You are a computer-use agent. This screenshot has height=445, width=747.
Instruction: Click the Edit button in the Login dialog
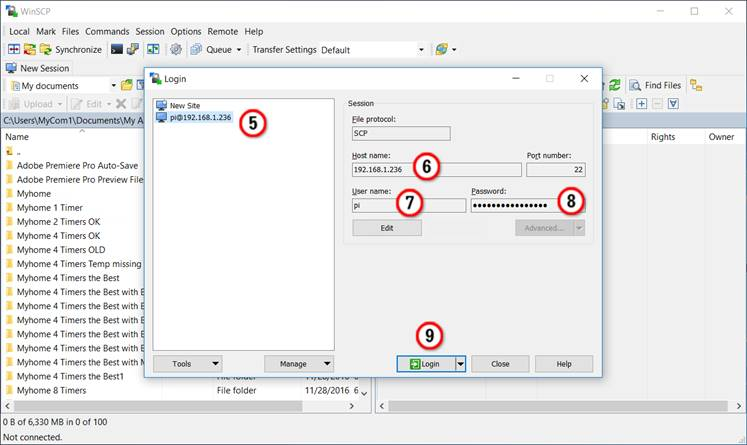387,228
